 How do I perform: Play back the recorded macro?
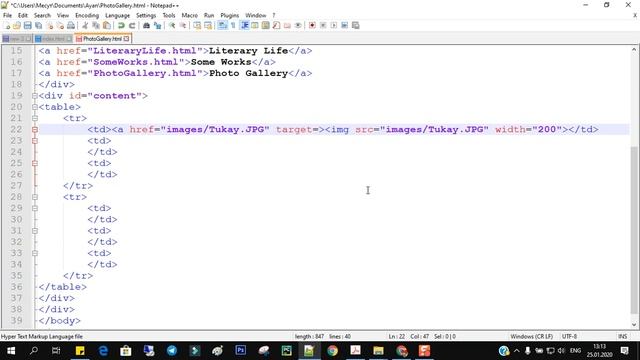(334, 25)
